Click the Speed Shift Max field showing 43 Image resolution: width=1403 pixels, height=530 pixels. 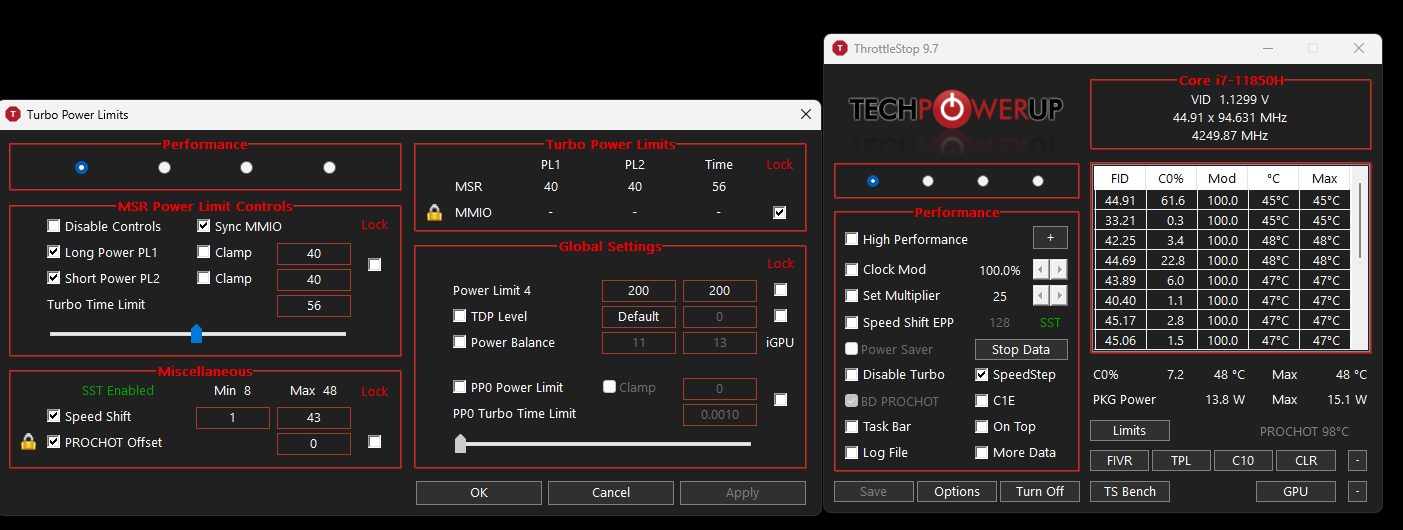pyautogui.click(x=314, y=417)
